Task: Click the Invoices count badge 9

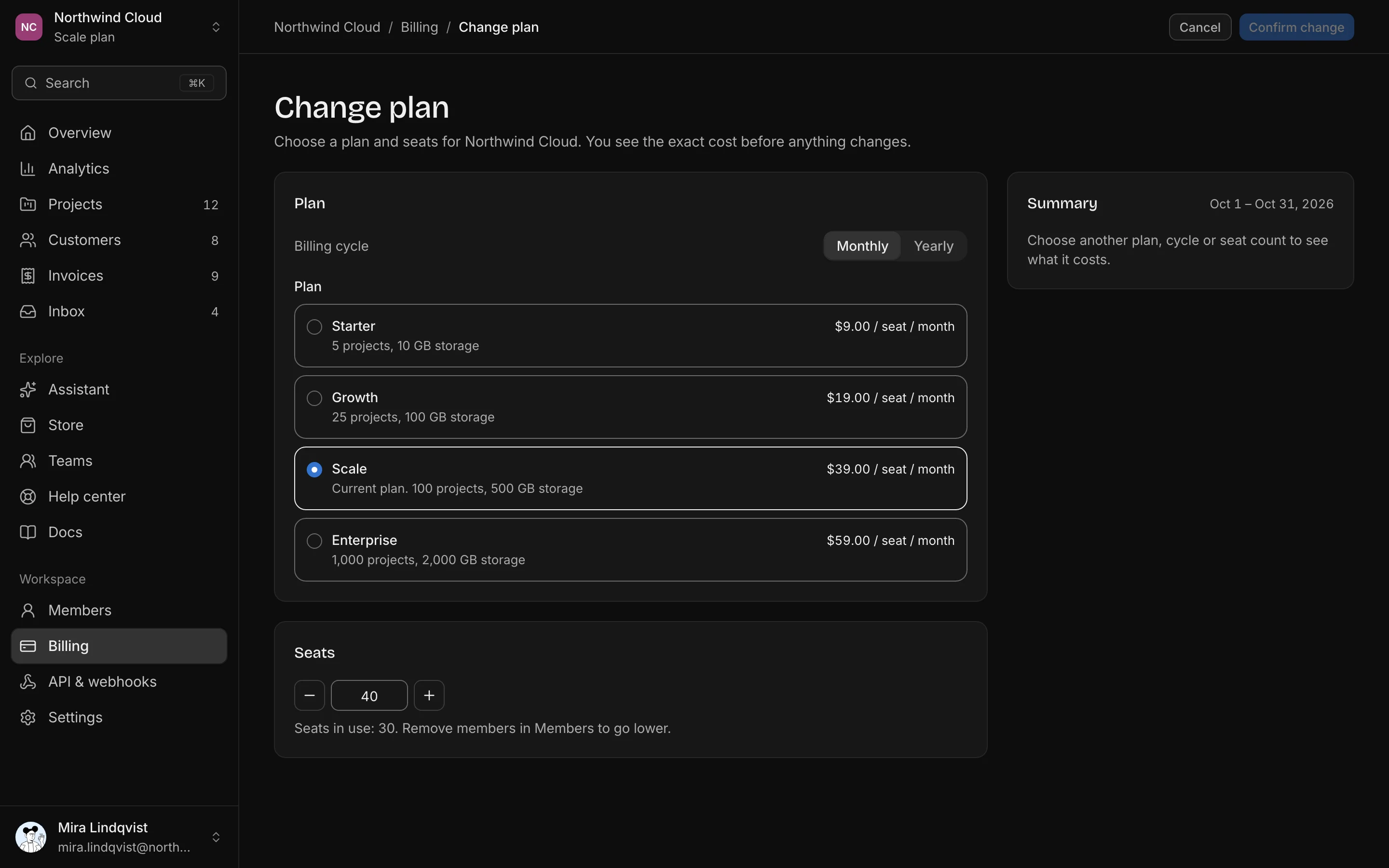Action: pos(215,276)
